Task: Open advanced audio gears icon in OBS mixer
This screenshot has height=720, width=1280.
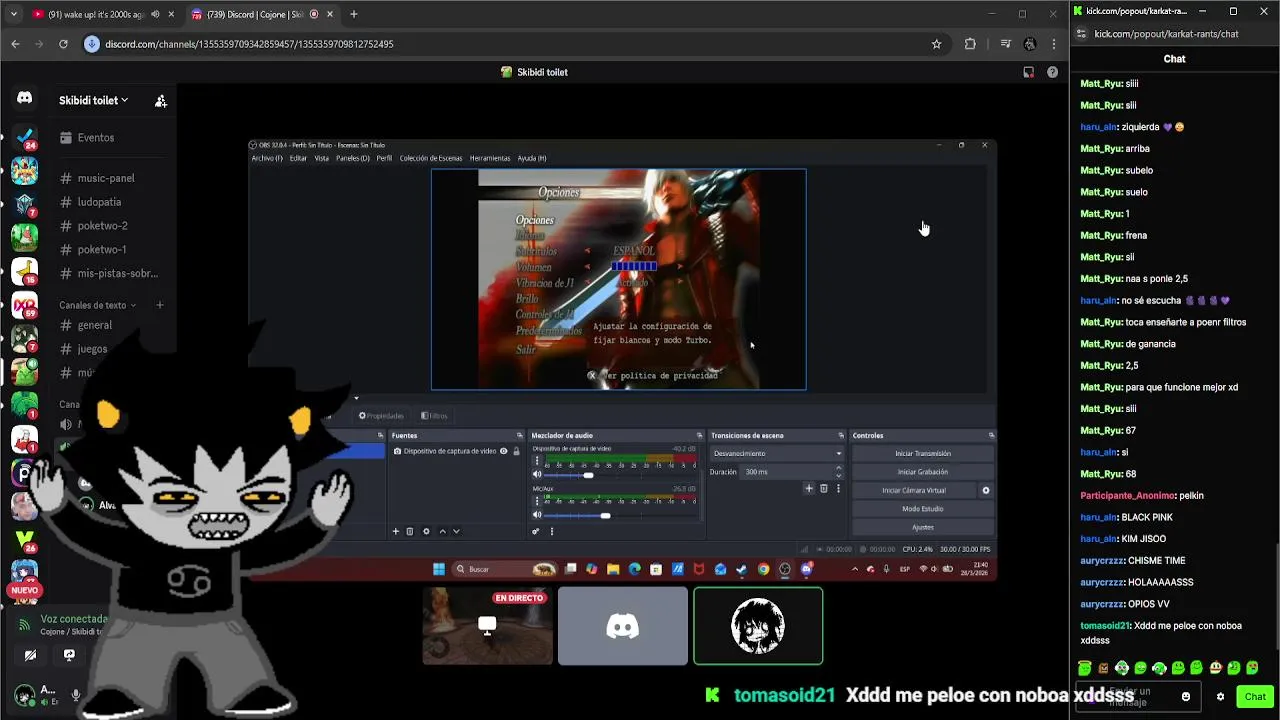Action: coord(535,531)
